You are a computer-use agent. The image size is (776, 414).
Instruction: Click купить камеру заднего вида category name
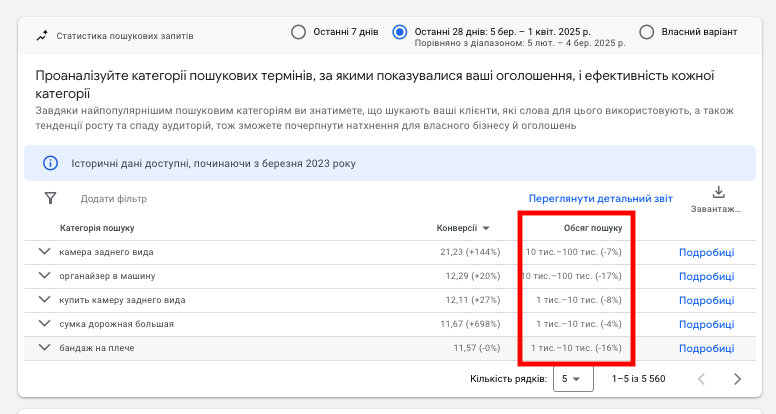tap(122, 300)
